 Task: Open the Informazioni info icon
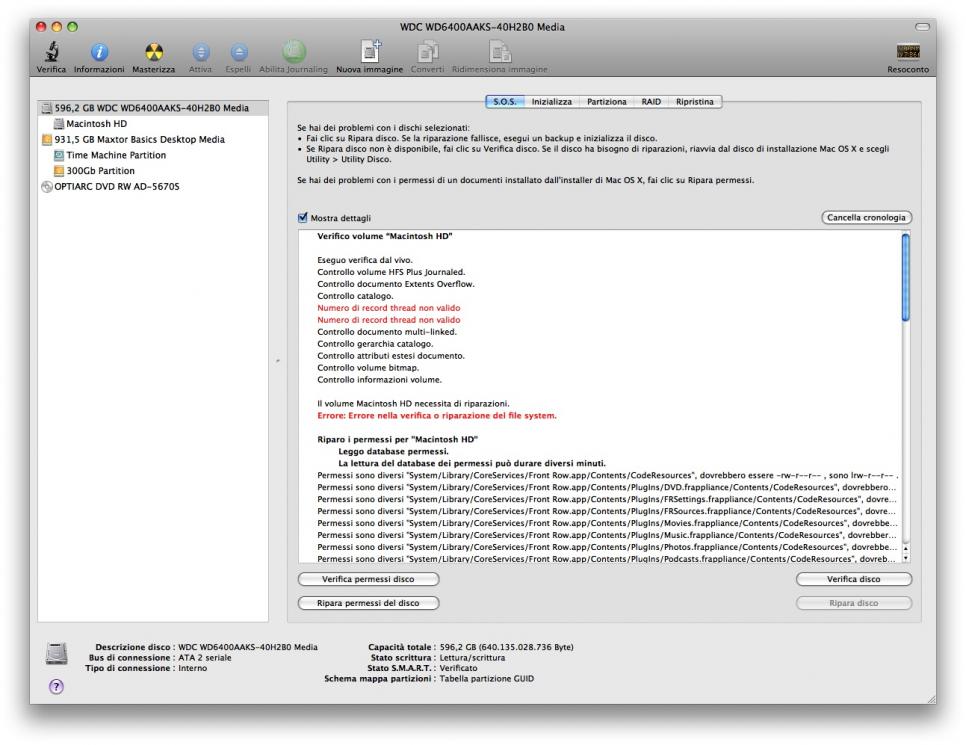(99, 52)
